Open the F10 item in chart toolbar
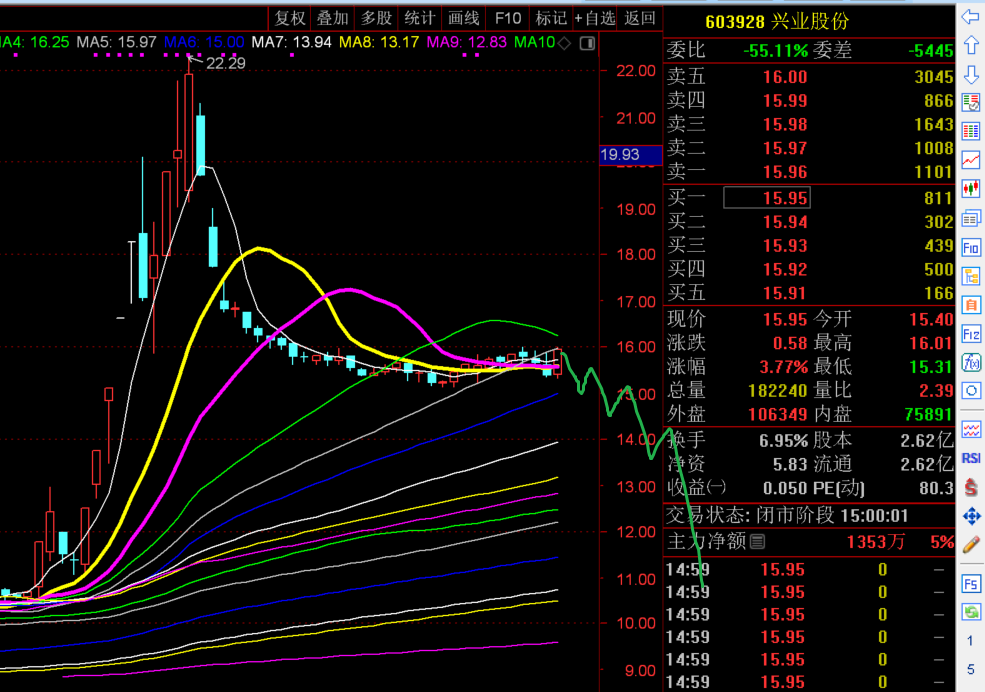 click(508, 19)
